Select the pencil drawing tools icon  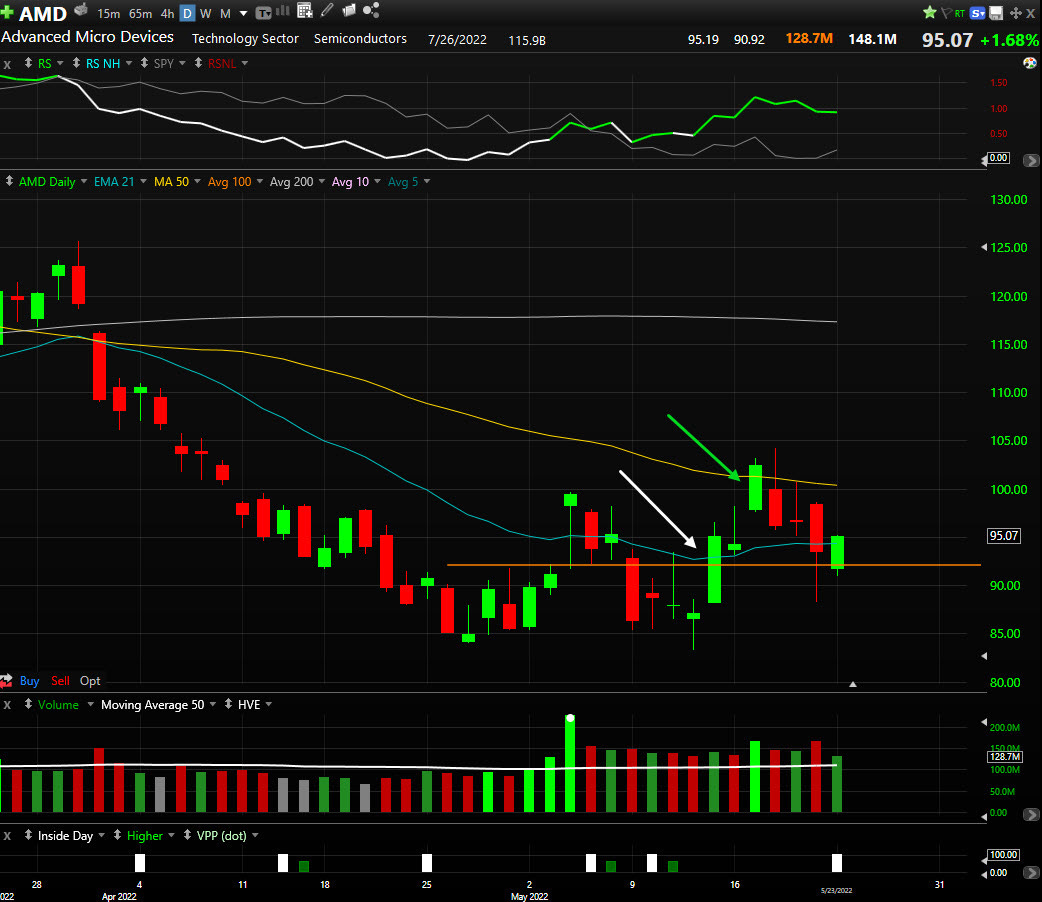pos(327,10)
